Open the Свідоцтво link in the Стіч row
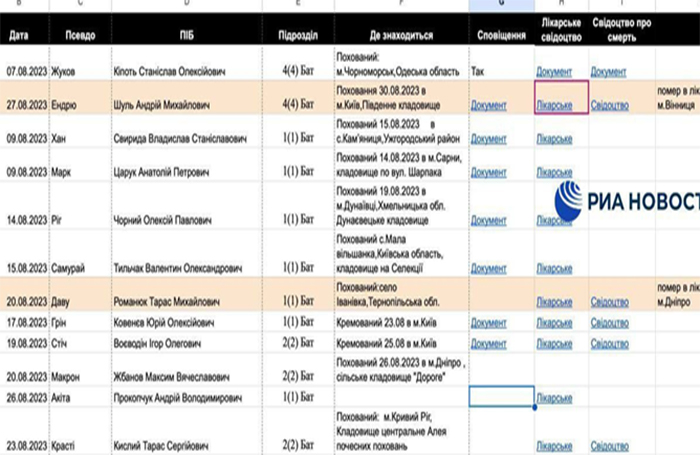The height and width of the screenshot is (455, 700). click(610, 344)
